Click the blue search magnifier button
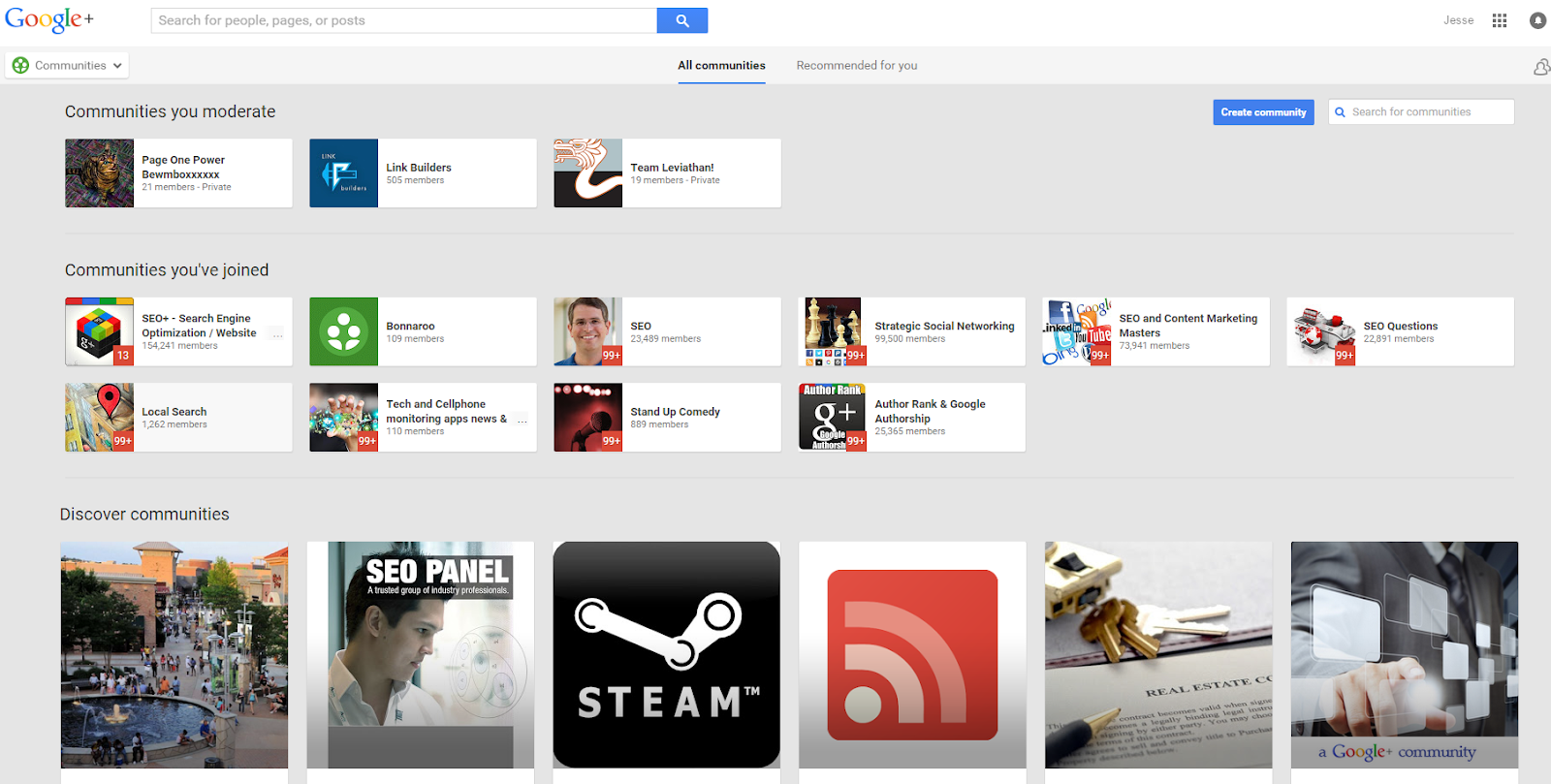 pos(682,20)
